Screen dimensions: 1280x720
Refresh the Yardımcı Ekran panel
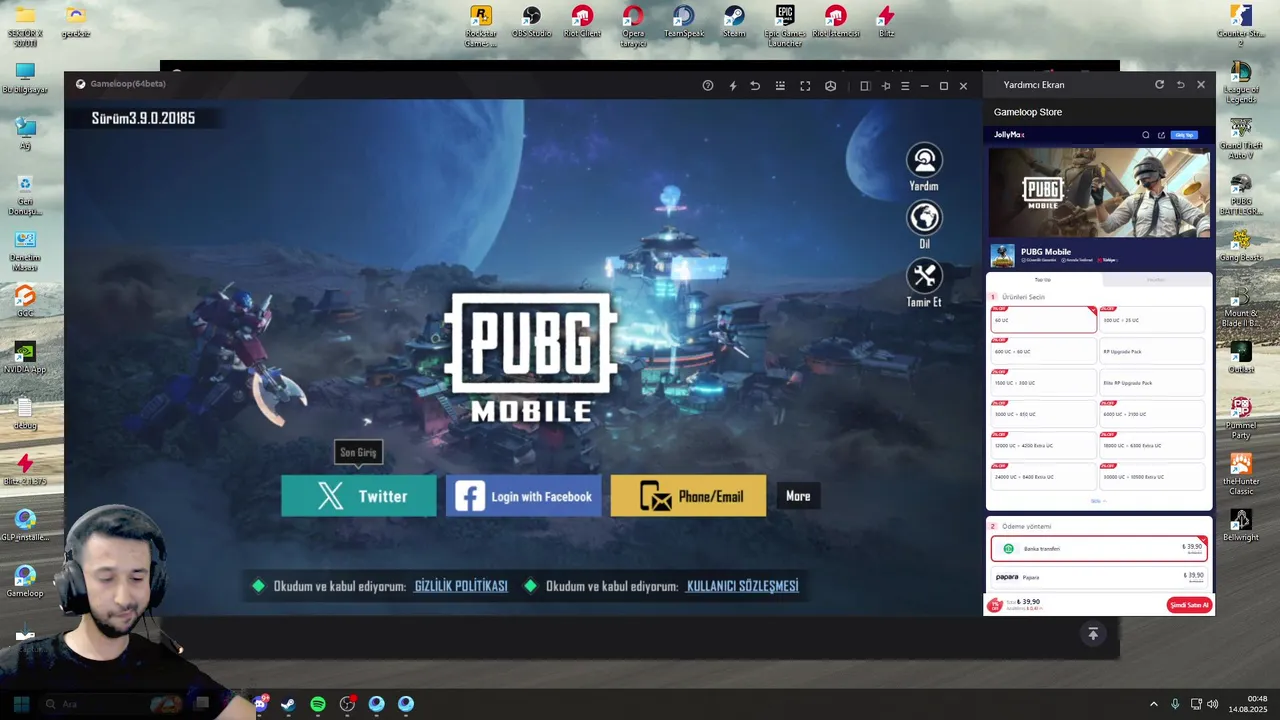coord(1159,85)
